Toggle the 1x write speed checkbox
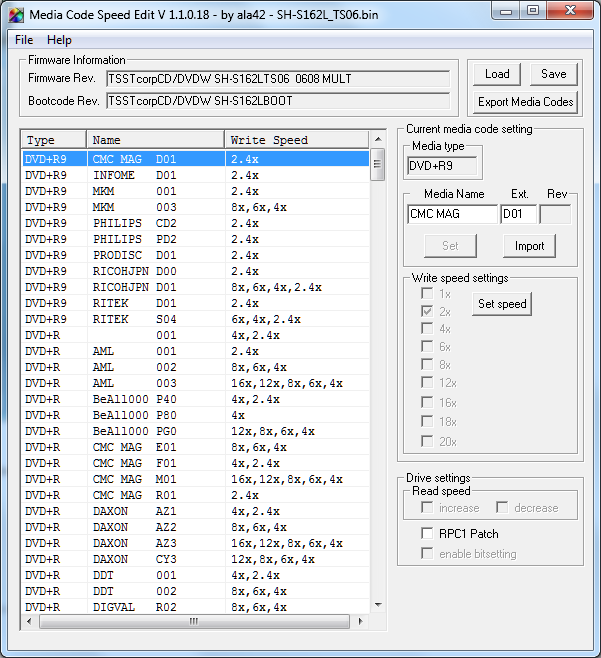601x658 pixels. tap(427, 293)
